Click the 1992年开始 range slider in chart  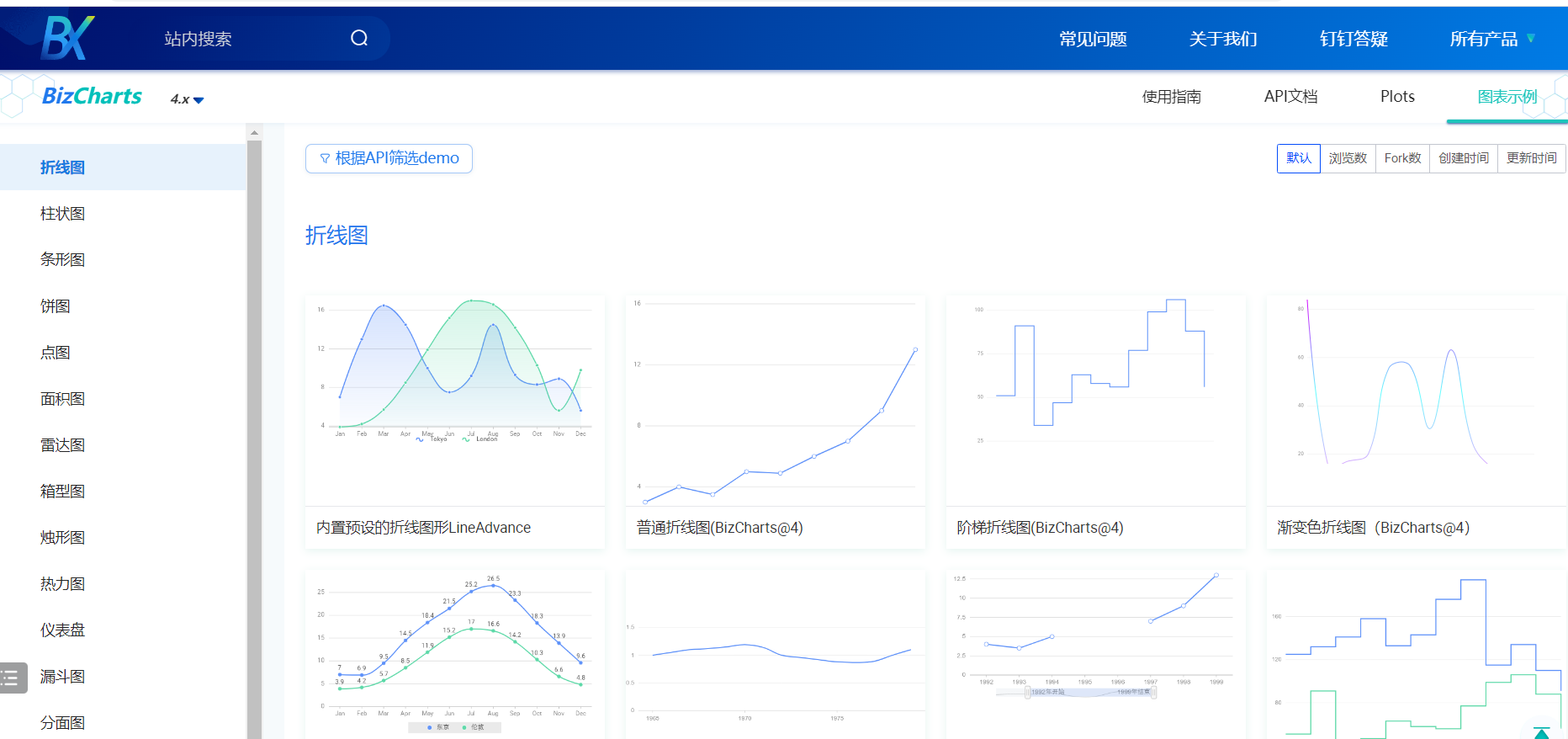click(1092, 693)
